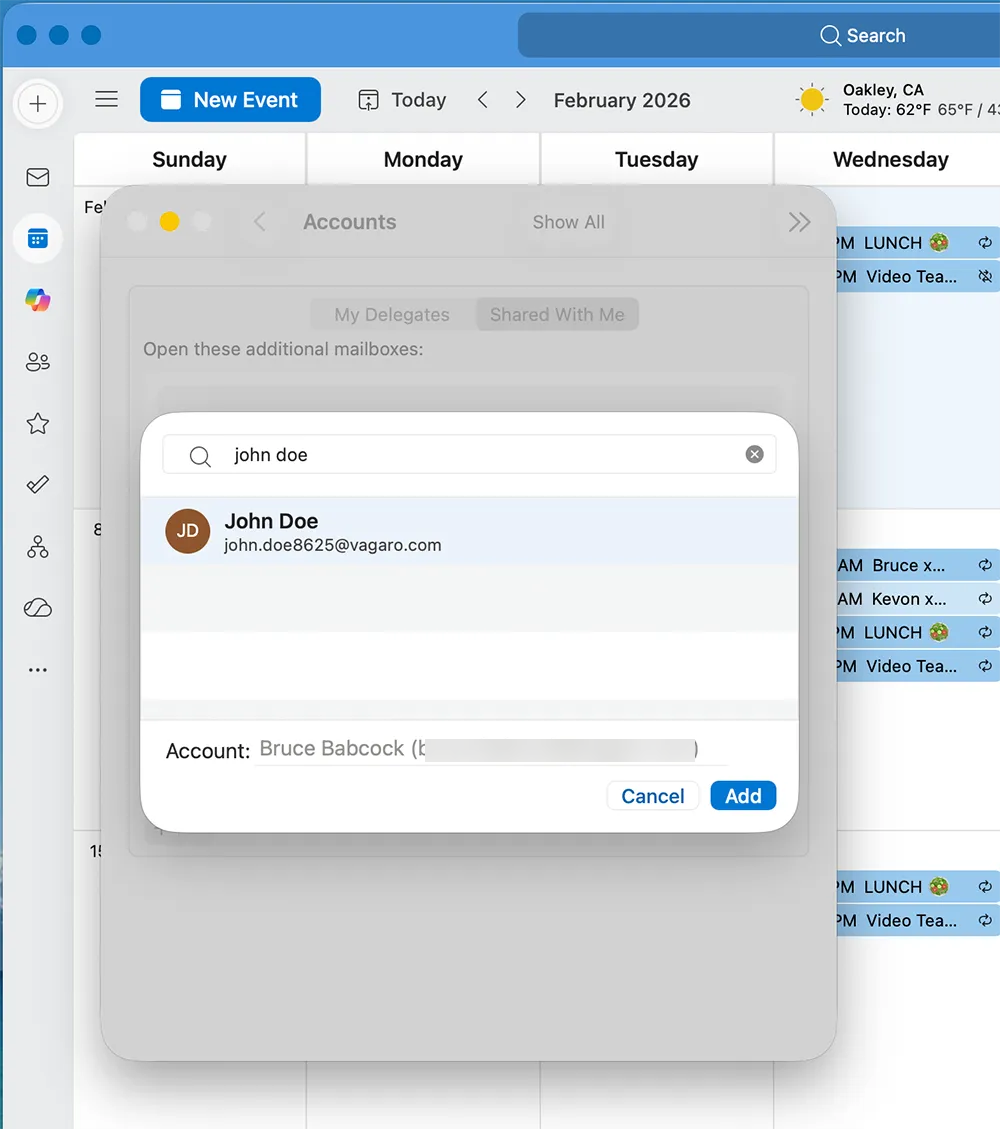Switch to the My Delegates tab
1000x1129 pixels.
click(391, 314)
